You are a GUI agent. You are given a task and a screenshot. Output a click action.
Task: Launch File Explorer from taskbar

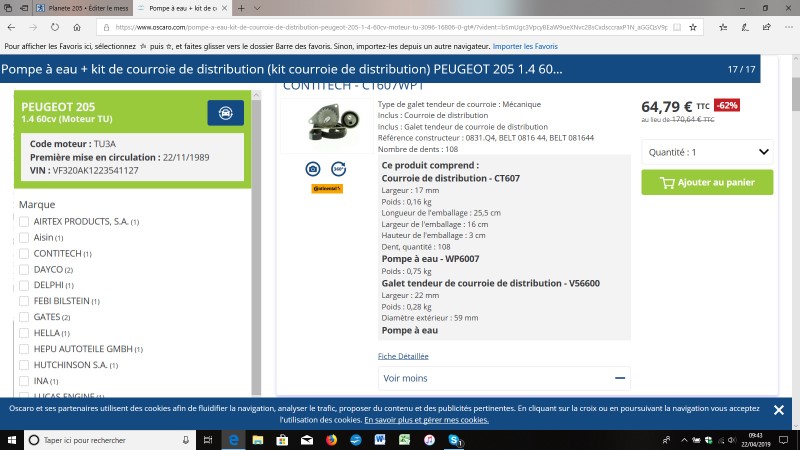click(258, 440)
